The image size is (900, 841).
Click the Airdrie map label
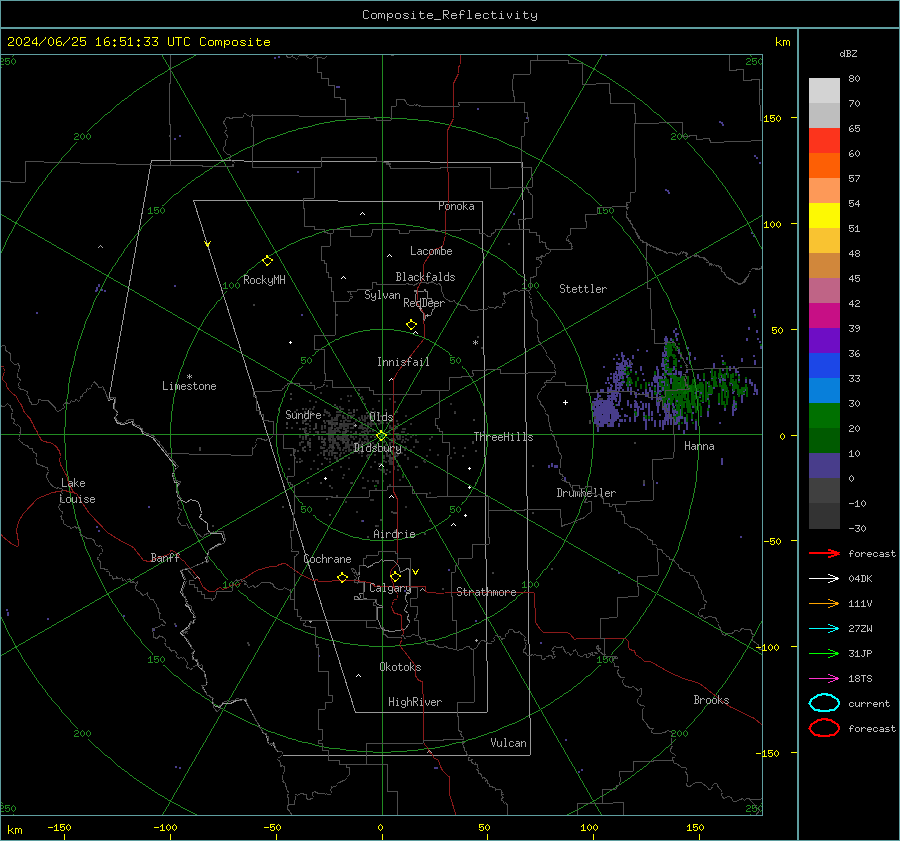coord(394,534)
